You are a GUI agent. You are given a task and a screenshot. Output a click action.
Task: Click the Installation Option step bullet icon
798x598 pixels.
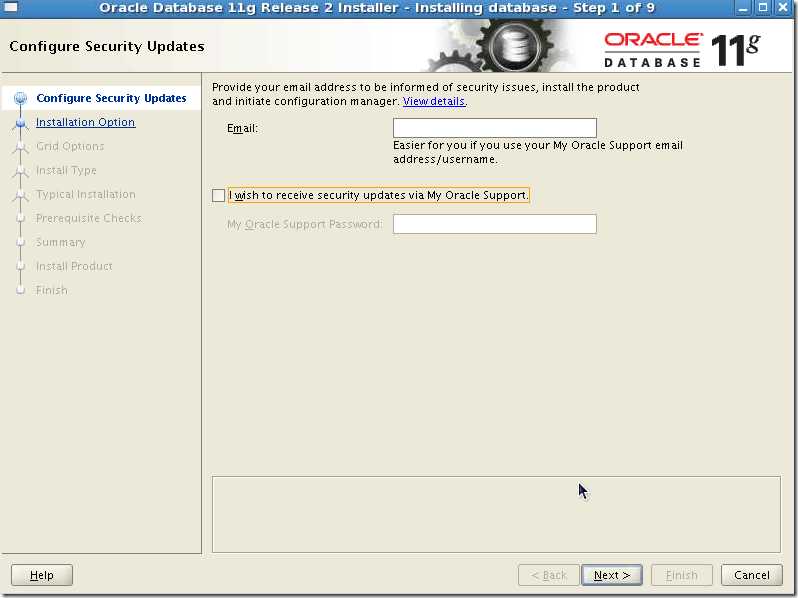coord(20,123)
